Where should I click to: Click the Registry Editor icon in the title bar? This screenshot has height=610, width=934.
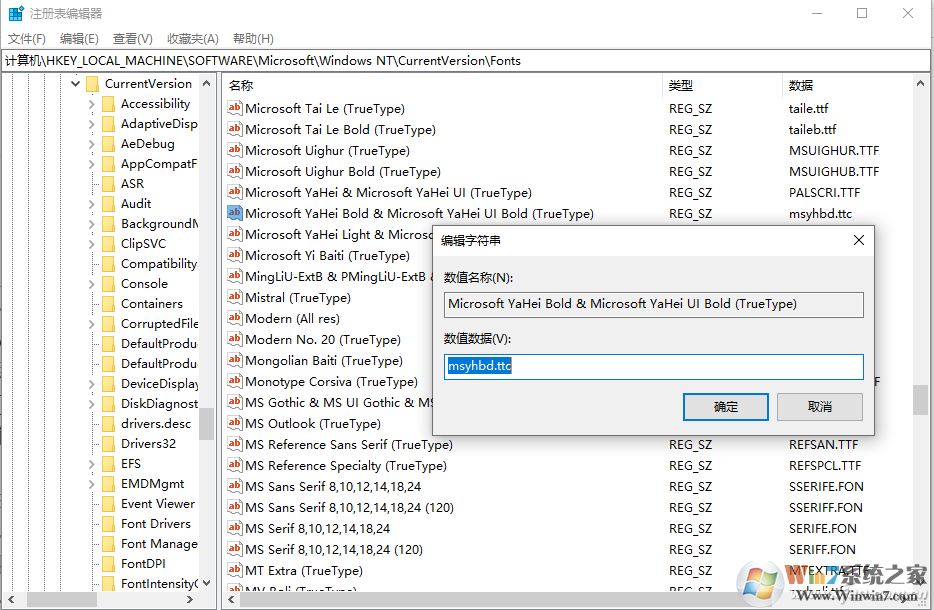click(x=14, y=13)
